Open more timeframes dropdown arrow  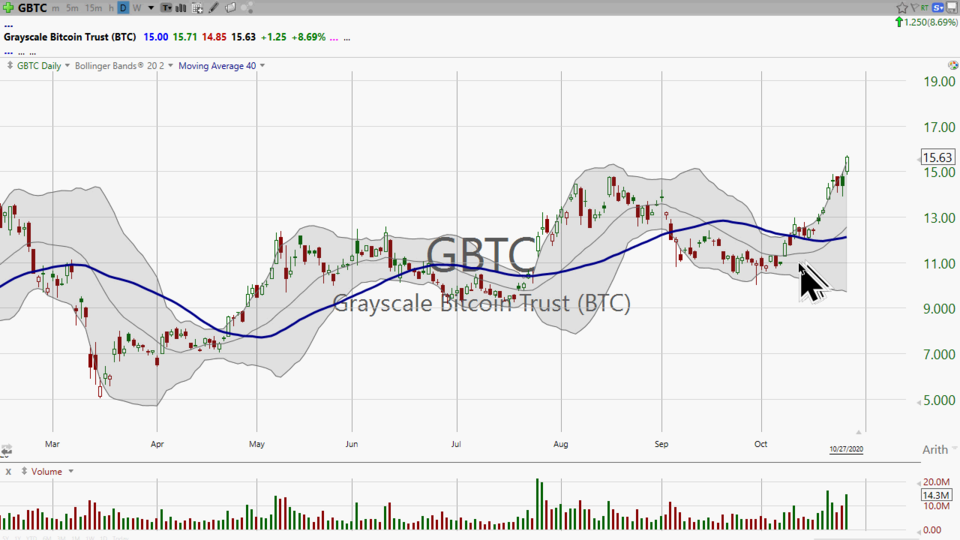pos(151,8)
